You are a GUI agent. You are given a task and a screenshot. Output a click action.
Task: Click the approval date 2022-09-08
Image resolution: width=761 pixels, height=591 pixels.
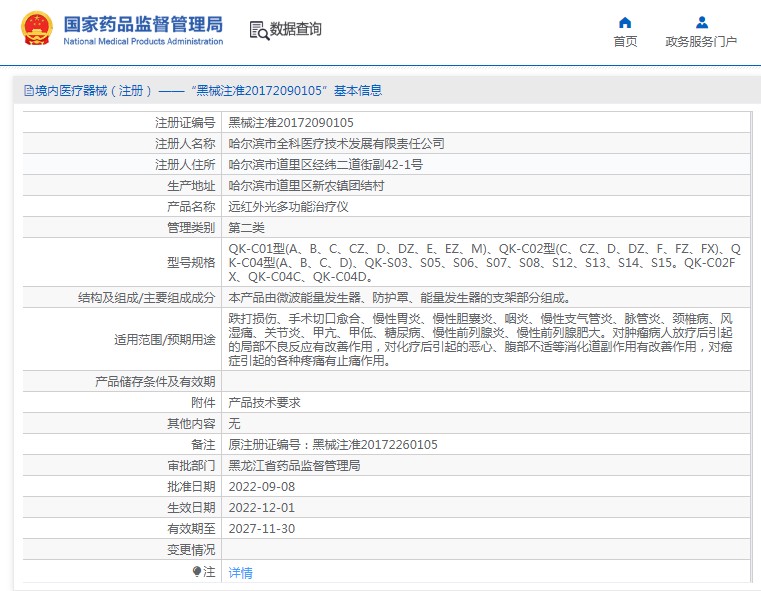(x=262, y=487)
